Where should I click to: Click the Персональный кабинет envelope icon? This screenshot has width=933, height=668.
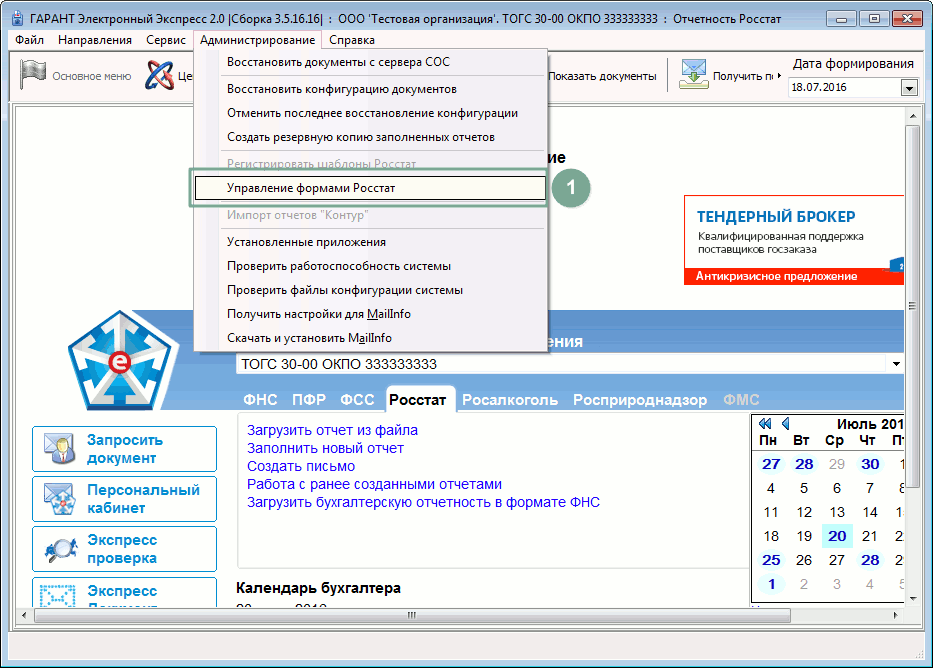(x=60, y=498)
